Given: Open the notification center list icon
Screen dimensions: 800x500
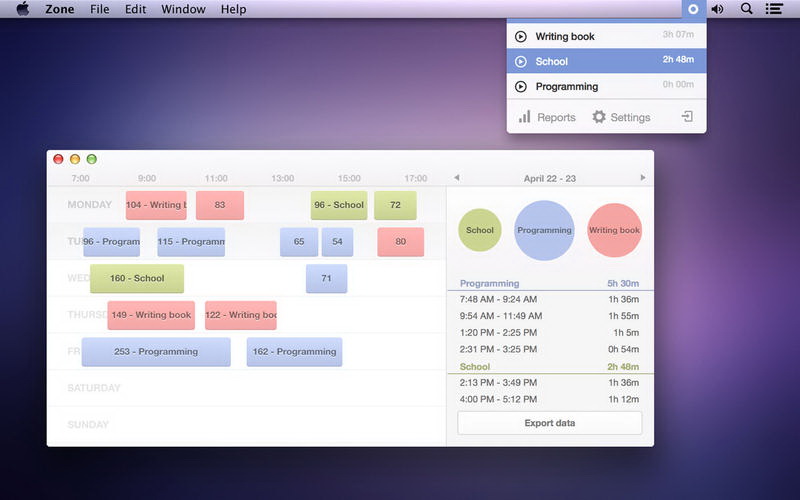Looking at the screenshot, I should click(774, 9).
